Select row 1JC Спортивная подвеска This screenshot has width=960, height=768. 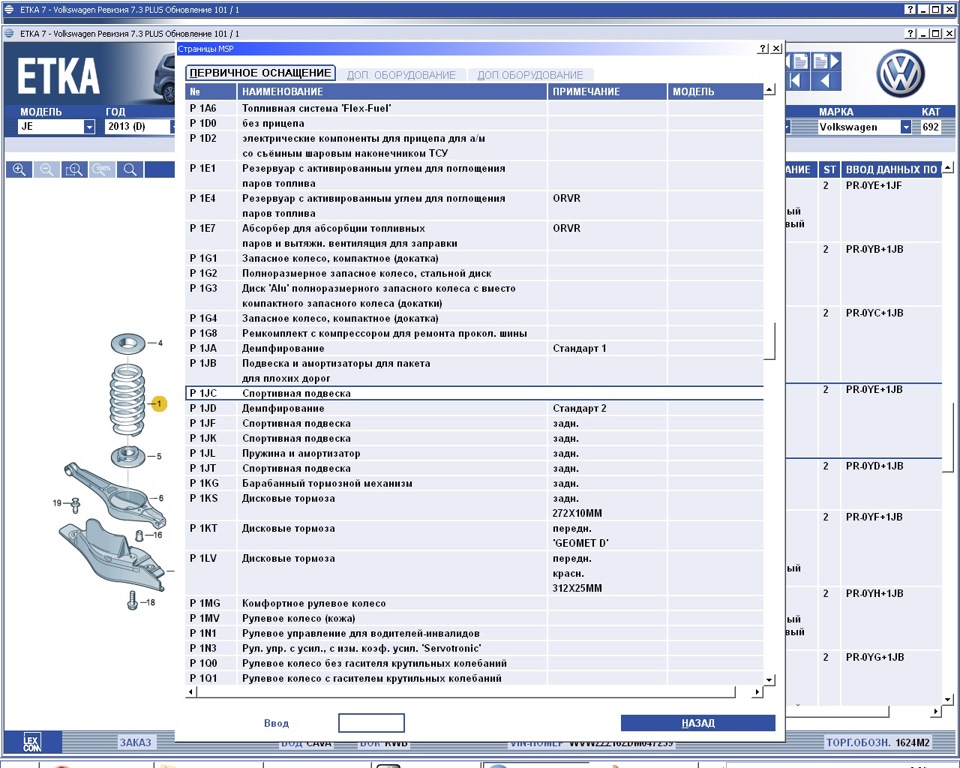tap(474, 393)
